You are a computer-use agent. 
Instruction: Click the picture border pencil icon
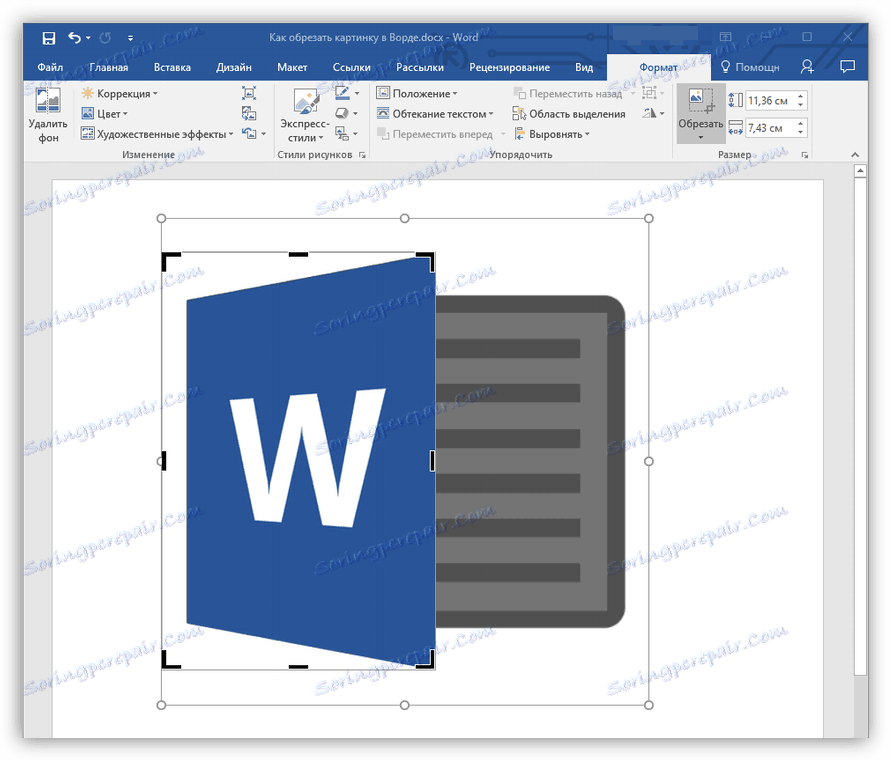tap(342, 93)
